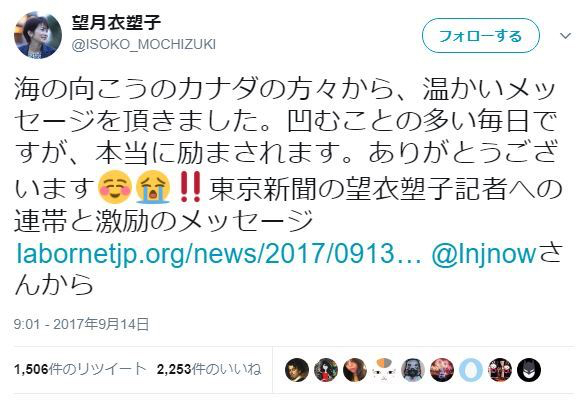Open the third liker avatar with long-haired woman
Viewport: 582px width, 402px height.
point(355,370)
